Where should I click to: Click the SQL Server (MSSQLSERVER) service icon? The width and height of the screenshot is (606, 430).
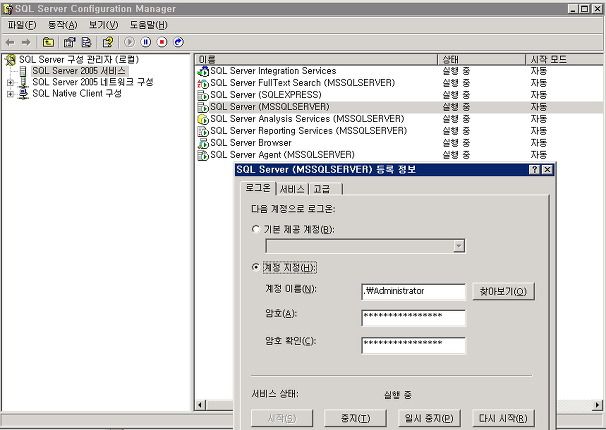pos(203,107)
